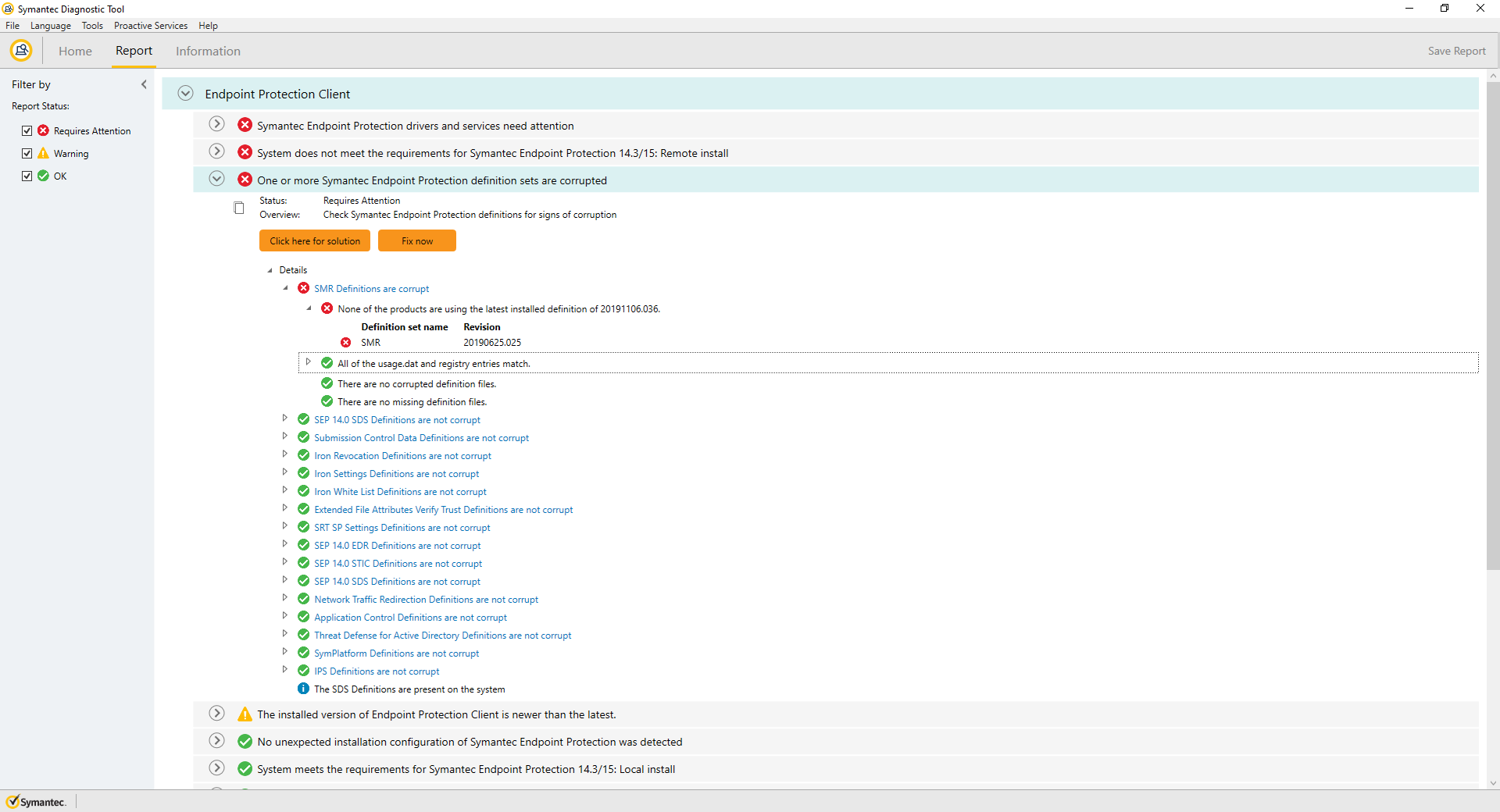Collapse the corrupted definition sets row

[x=217, y=179]
